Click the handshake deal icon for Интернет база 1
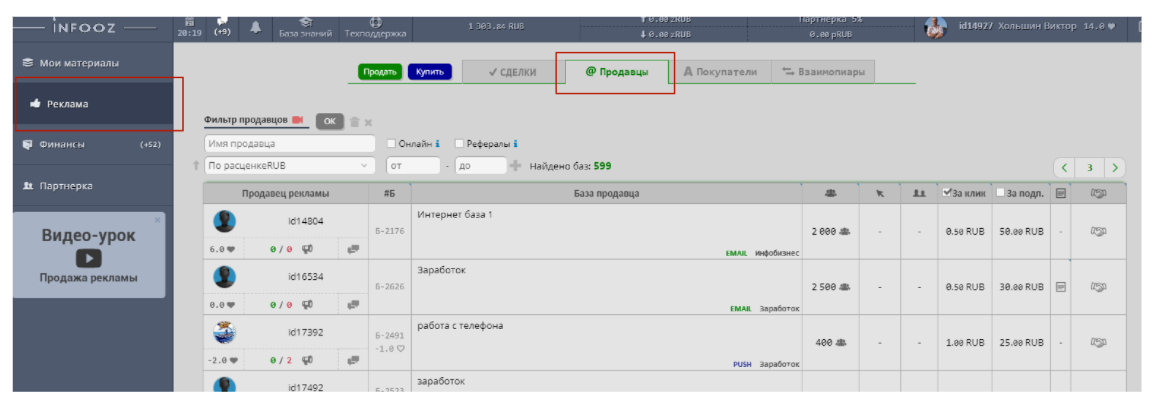Viewport: 1152px width, 403px height. (1098, 231)
